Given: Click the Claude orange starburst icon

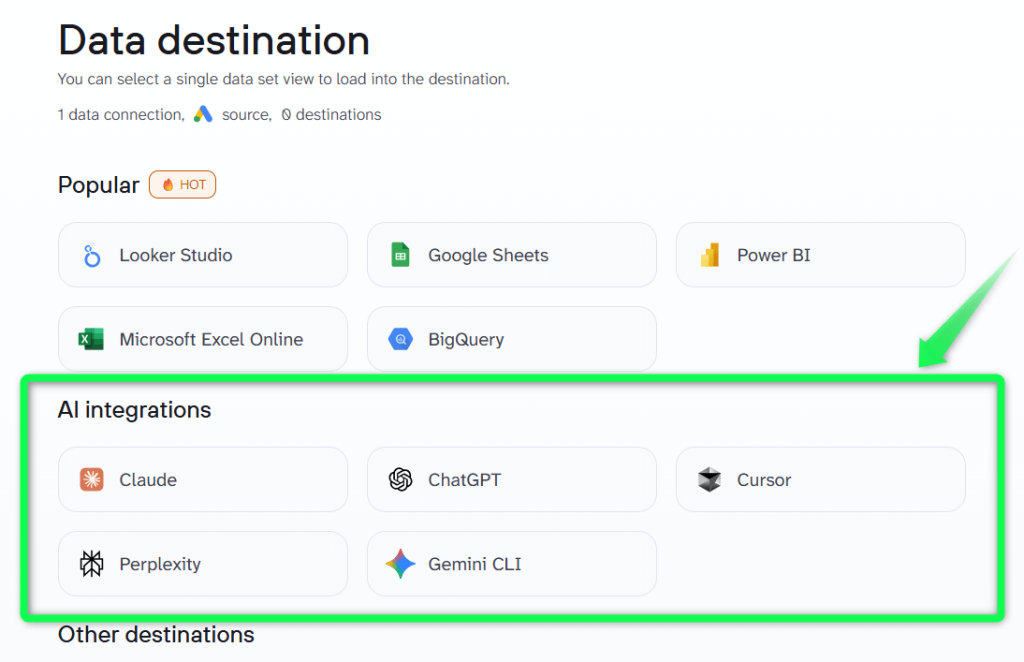Looking at the screenshot, I should [x=91, y=480].
